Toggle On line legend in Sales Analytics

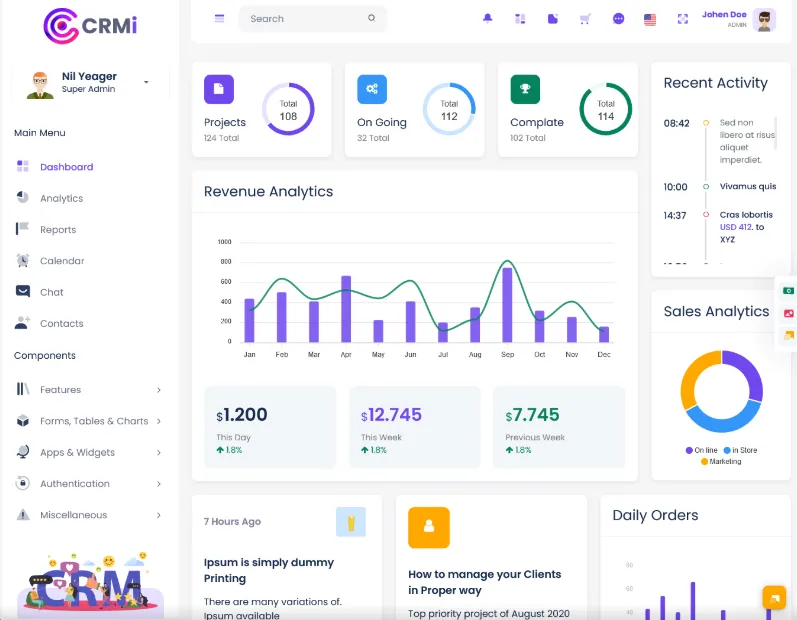pos(701,450)
